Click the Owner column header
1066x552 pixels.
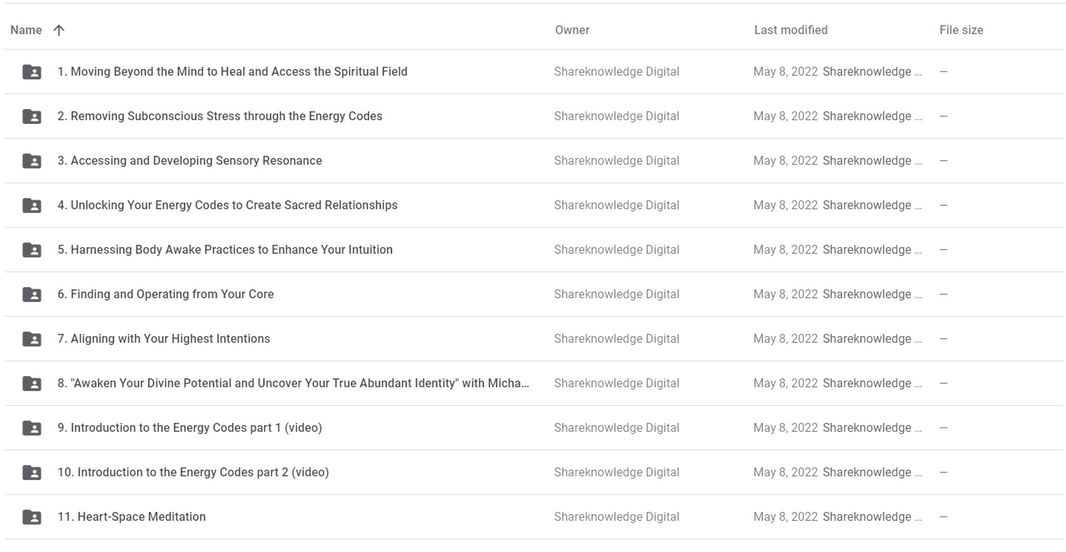[572, 30]
